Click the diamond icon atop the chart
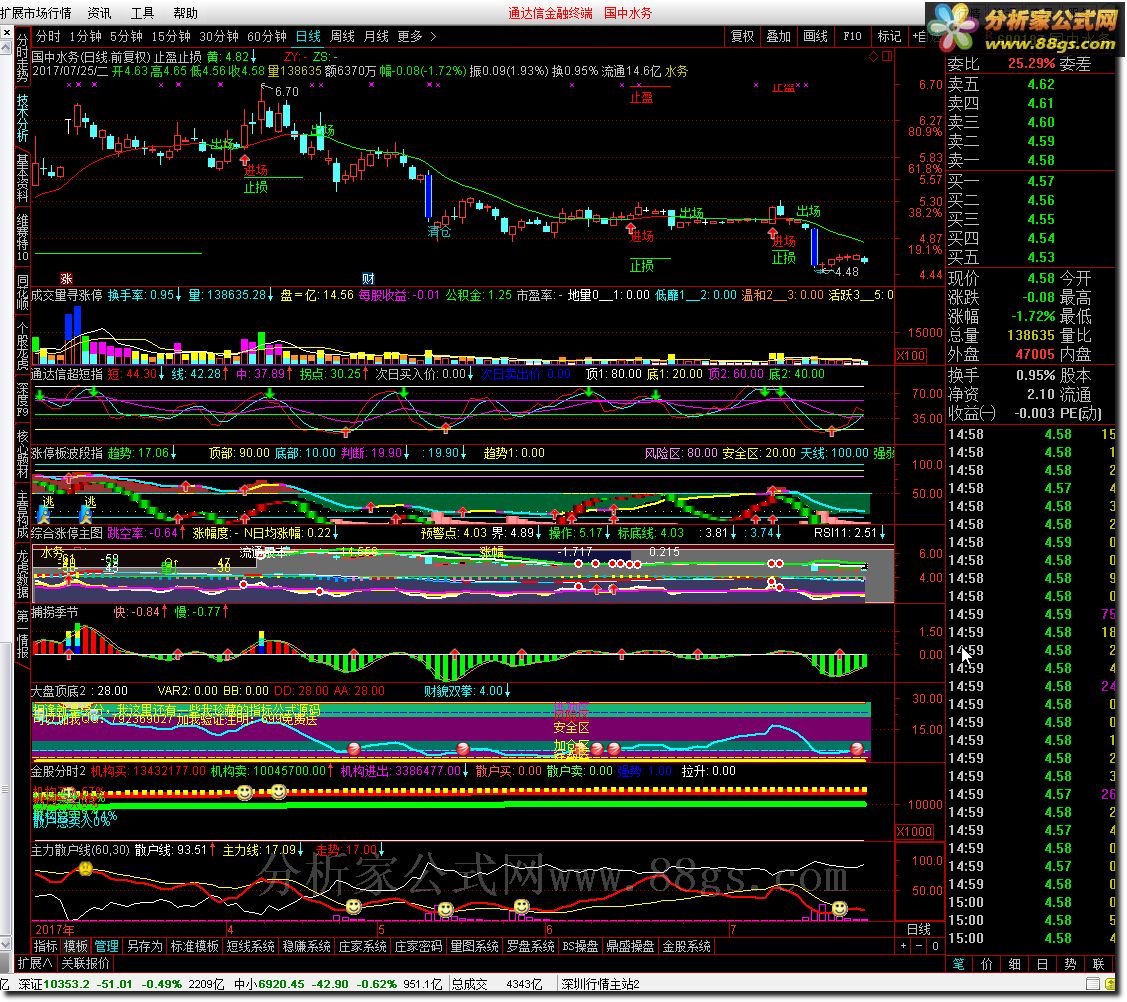Viewport: 1127px width, 1002px height. (x=873, y=56)
